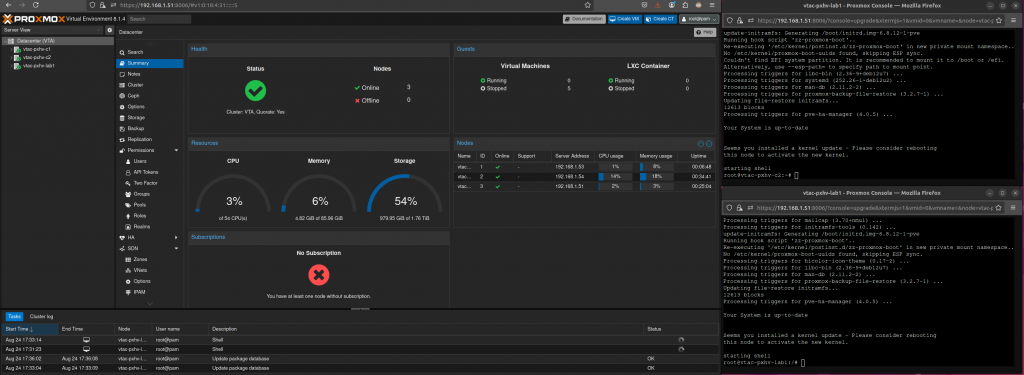Click the Backup floppy icon
This screenshot has height=375, width=1024.
click(123, 129)
